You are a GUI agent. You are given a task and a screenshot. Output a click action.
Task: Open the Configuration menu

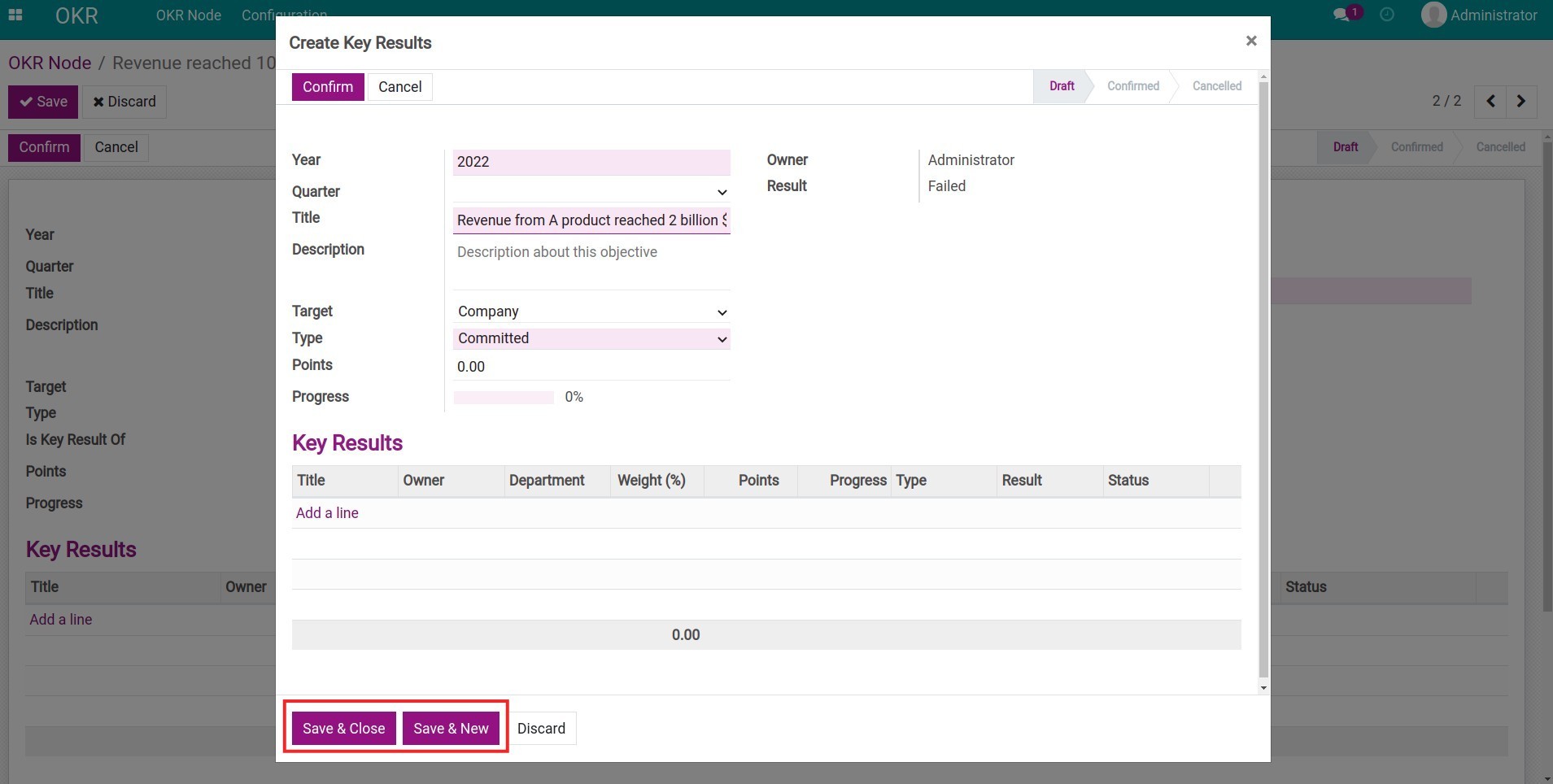[x=283, y=15]
